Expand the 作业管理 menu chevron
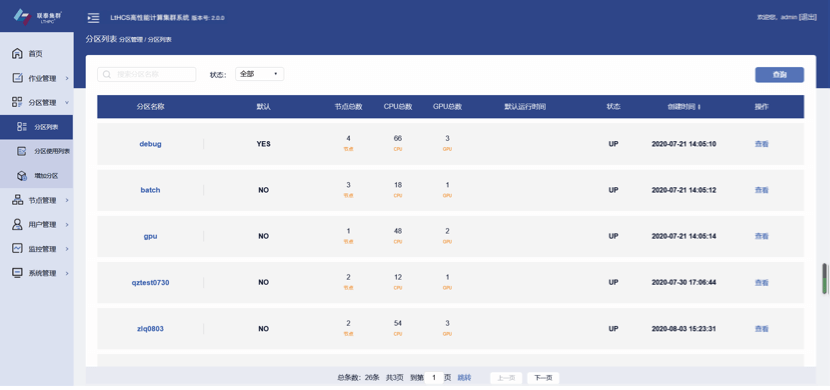Viewport: 830px width, 390px height. click(67, 78)
